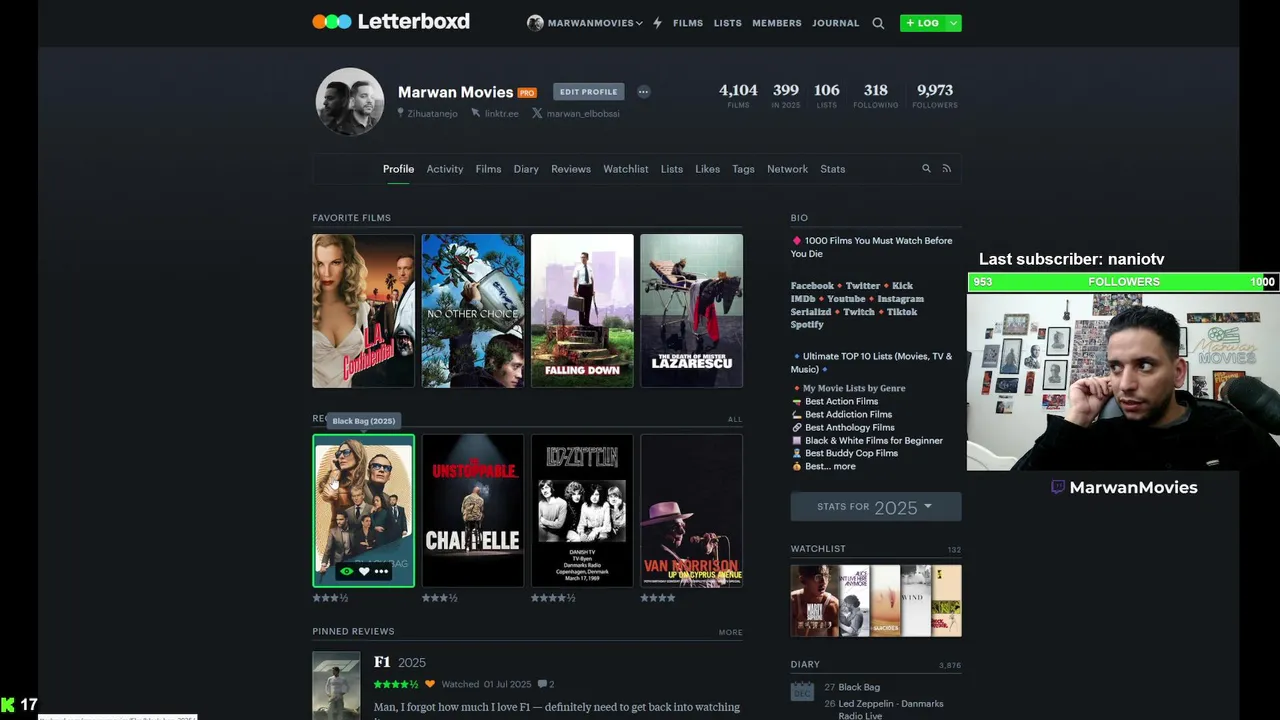Click the green LOG button
This screenshot has height=720, width=1280.
(x=922, y=23)
